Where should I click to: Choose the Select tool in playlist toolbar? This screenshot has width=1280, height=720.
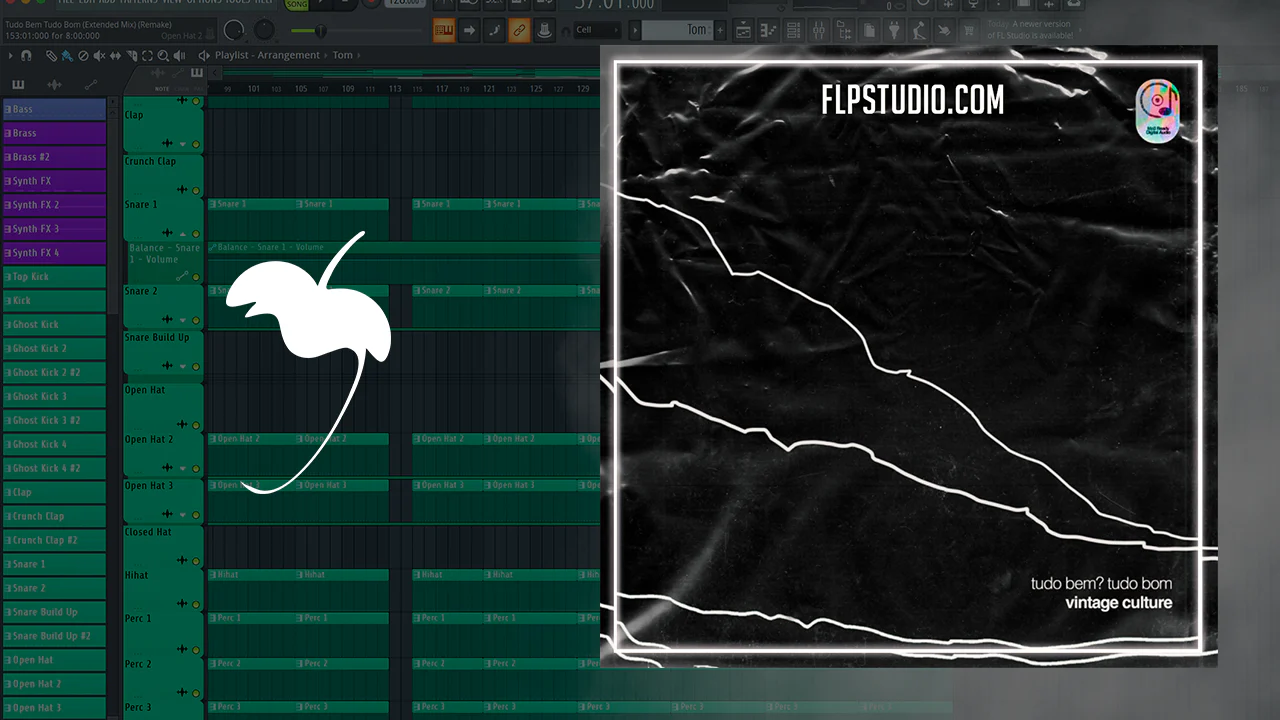coord(147,56)
